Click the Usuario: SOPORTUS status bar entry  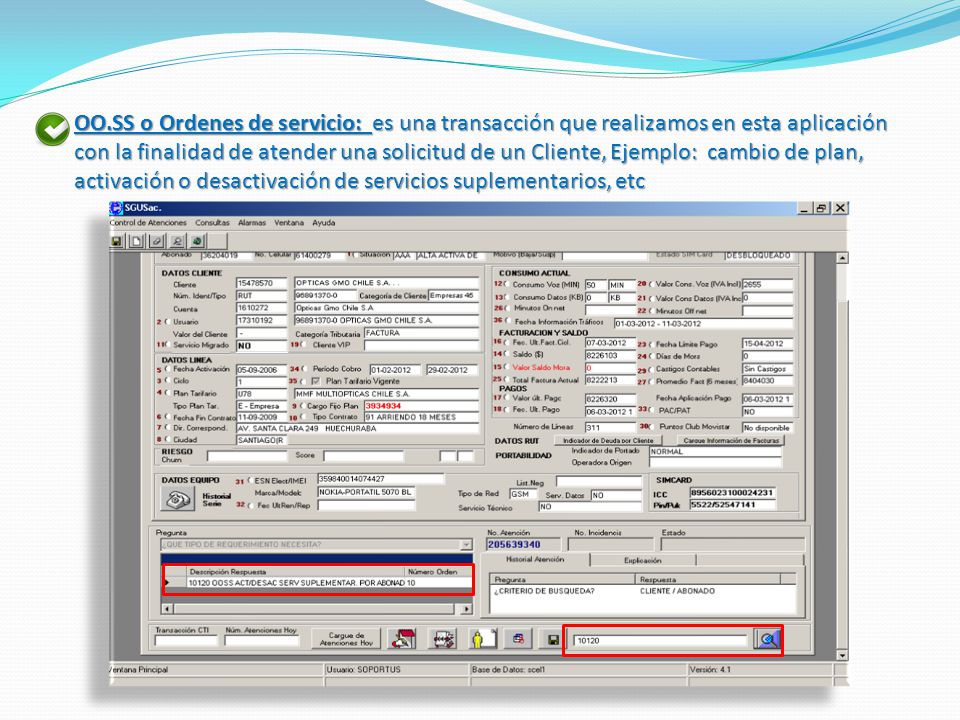click(x=397, y=670)
